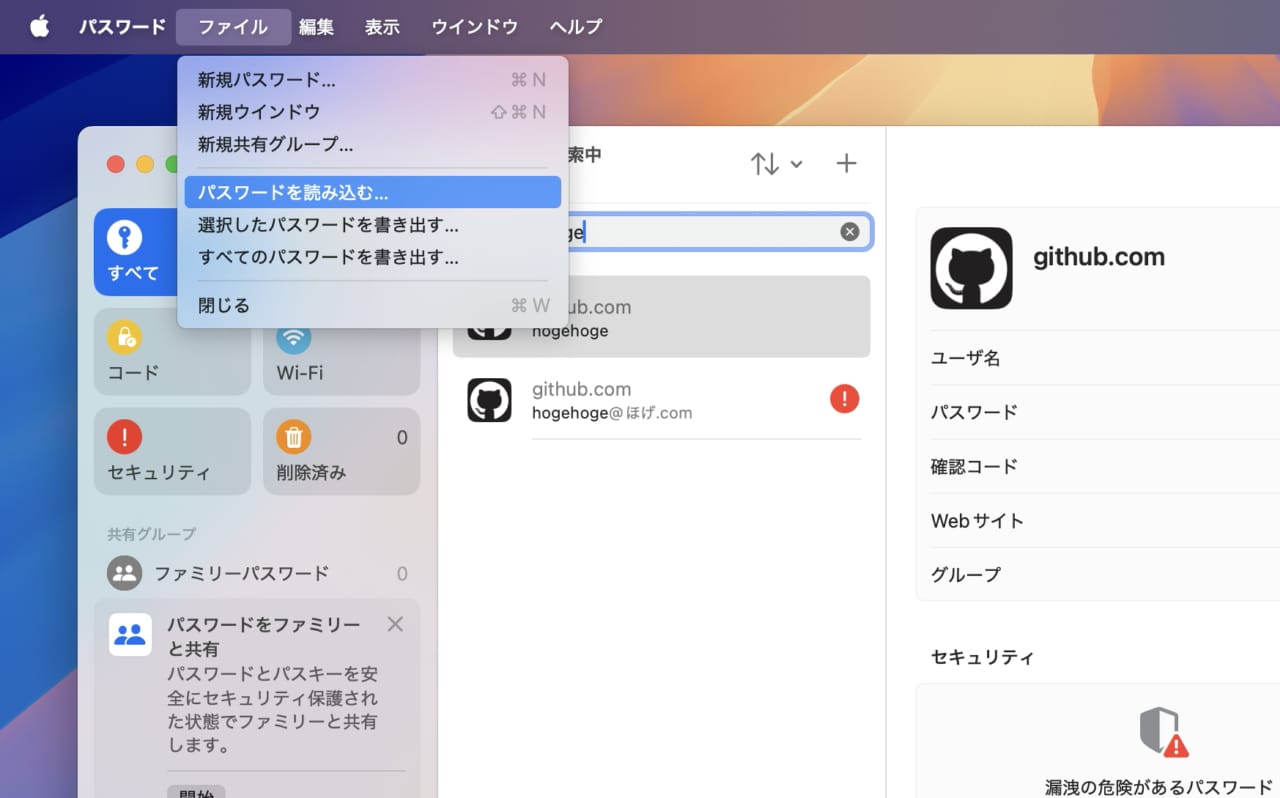Click the ファミリーパスワード group icon
This screenshot has width=1280, height=798.
point(125,573)
